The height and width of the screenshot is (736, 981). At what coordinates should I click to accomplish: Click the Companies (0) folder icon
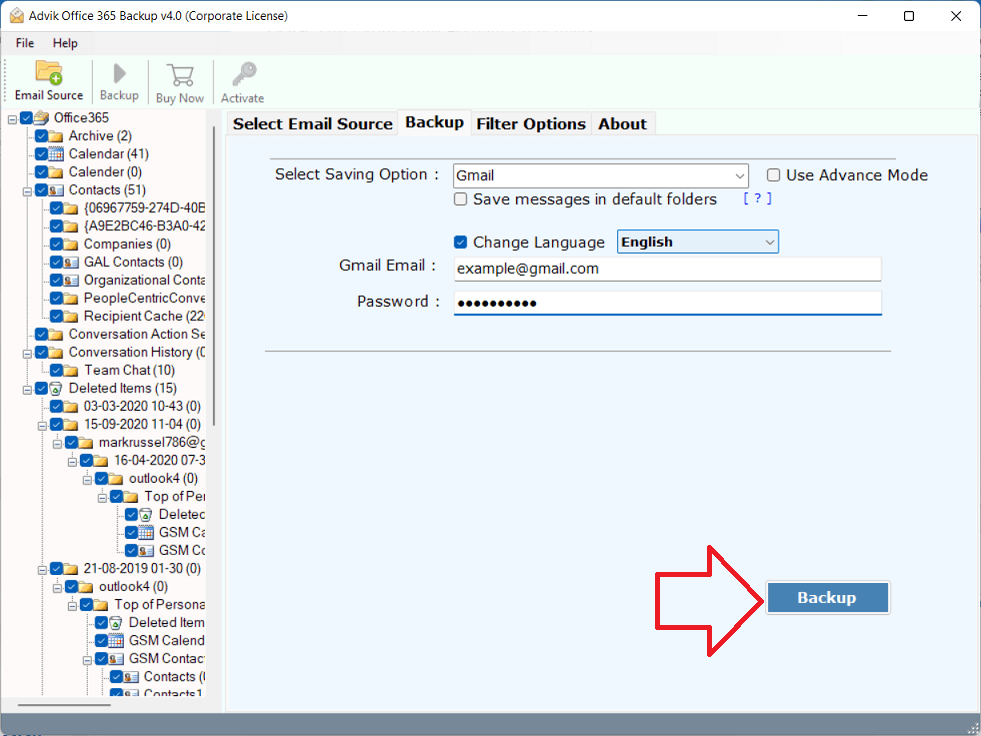tap(71, 244)
